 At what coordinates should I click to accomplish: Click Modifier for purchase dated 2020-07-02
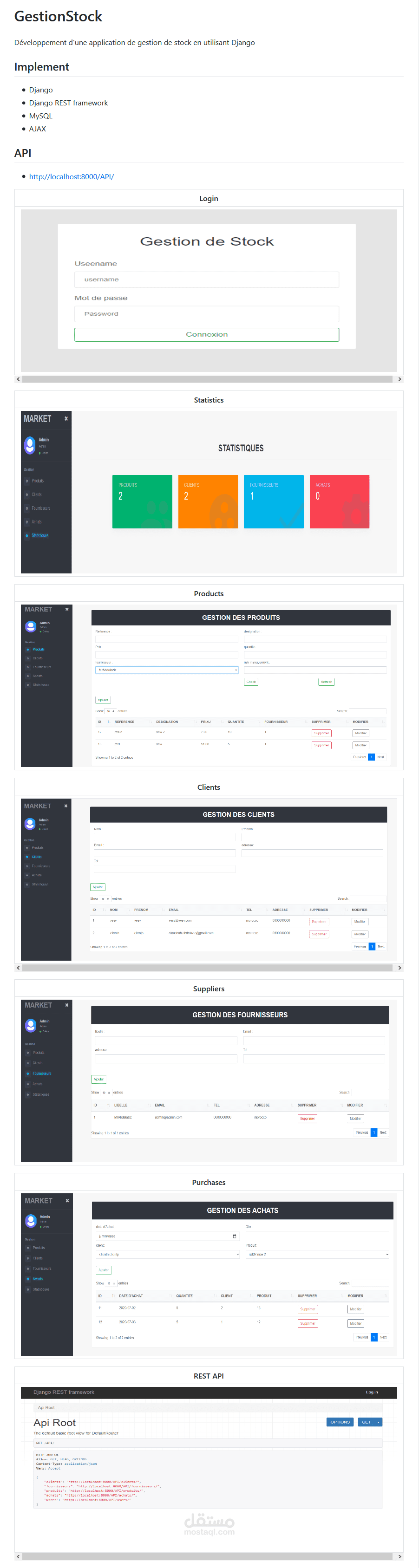click(x=356, y=1309)
